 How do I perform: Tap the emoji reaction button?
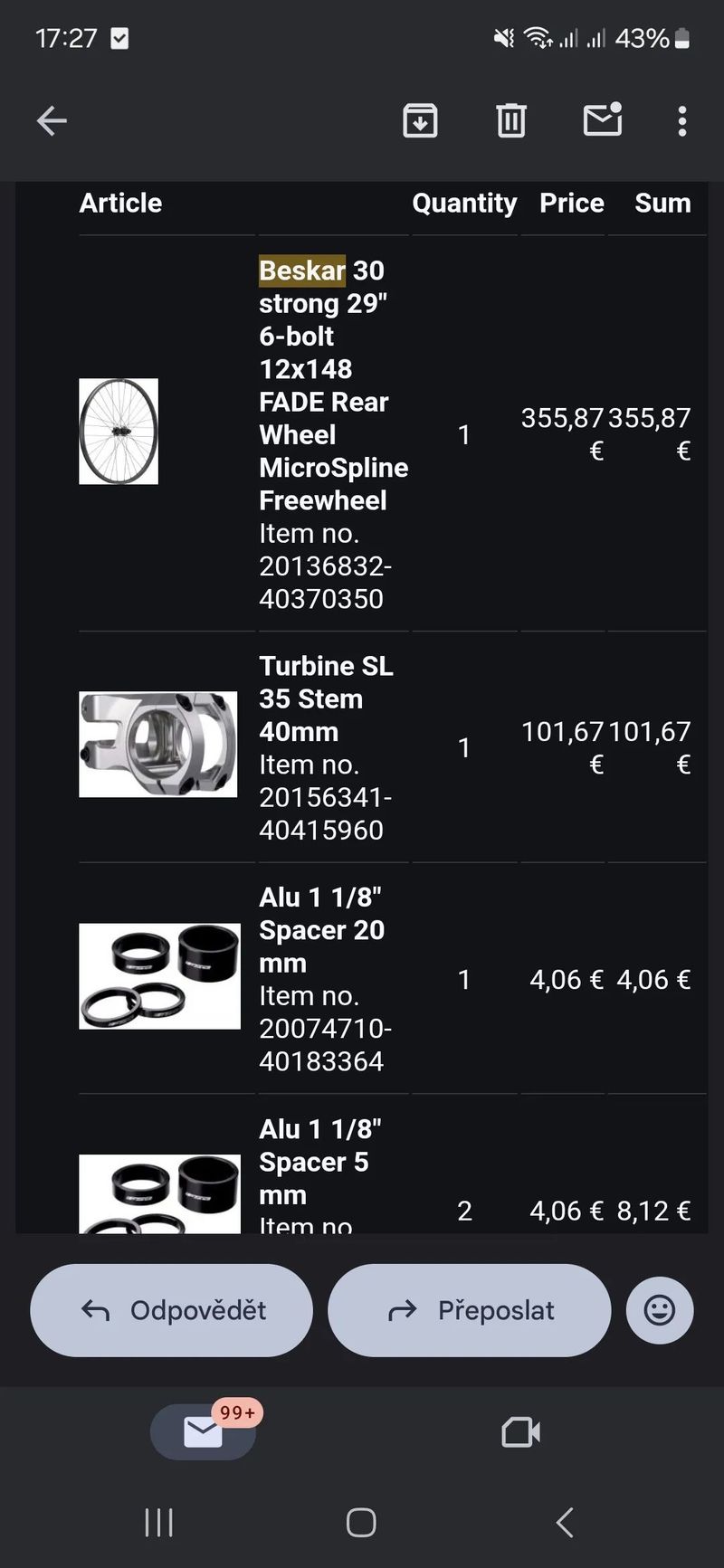[660, 1309]
